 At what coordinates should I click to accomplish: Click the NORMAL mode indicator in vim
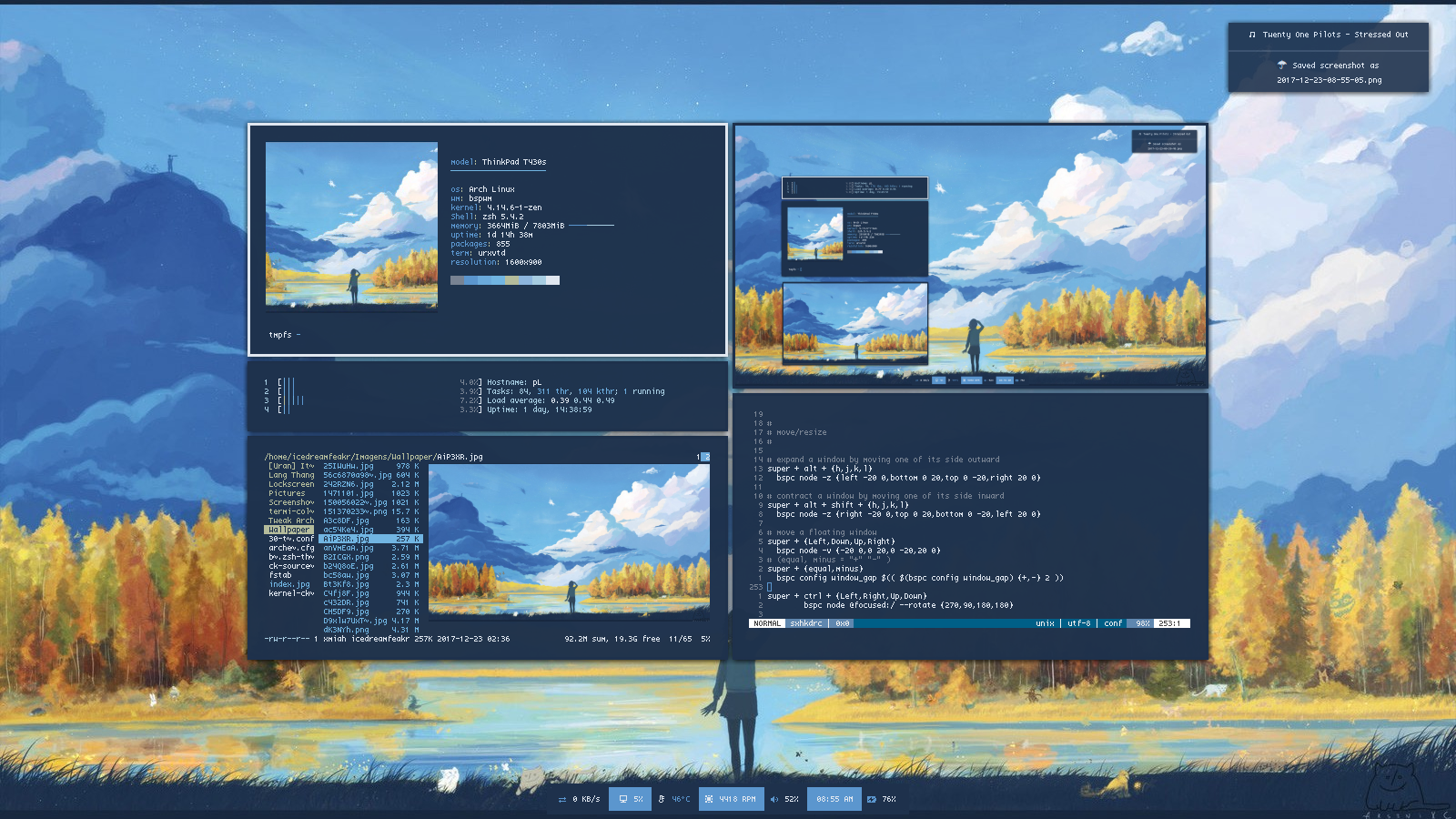(x=767, y=623)
